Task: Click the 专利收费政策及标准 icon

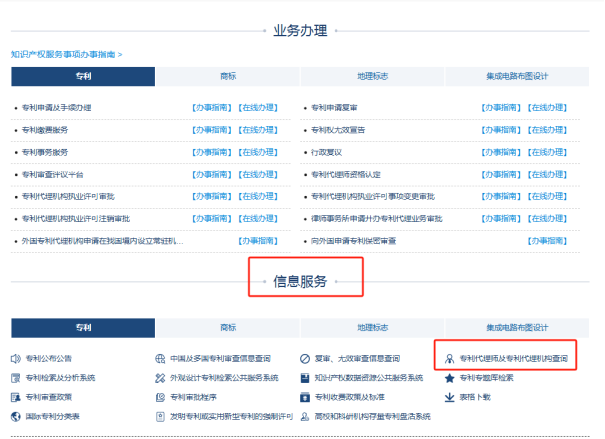Action: coord(305,397)
